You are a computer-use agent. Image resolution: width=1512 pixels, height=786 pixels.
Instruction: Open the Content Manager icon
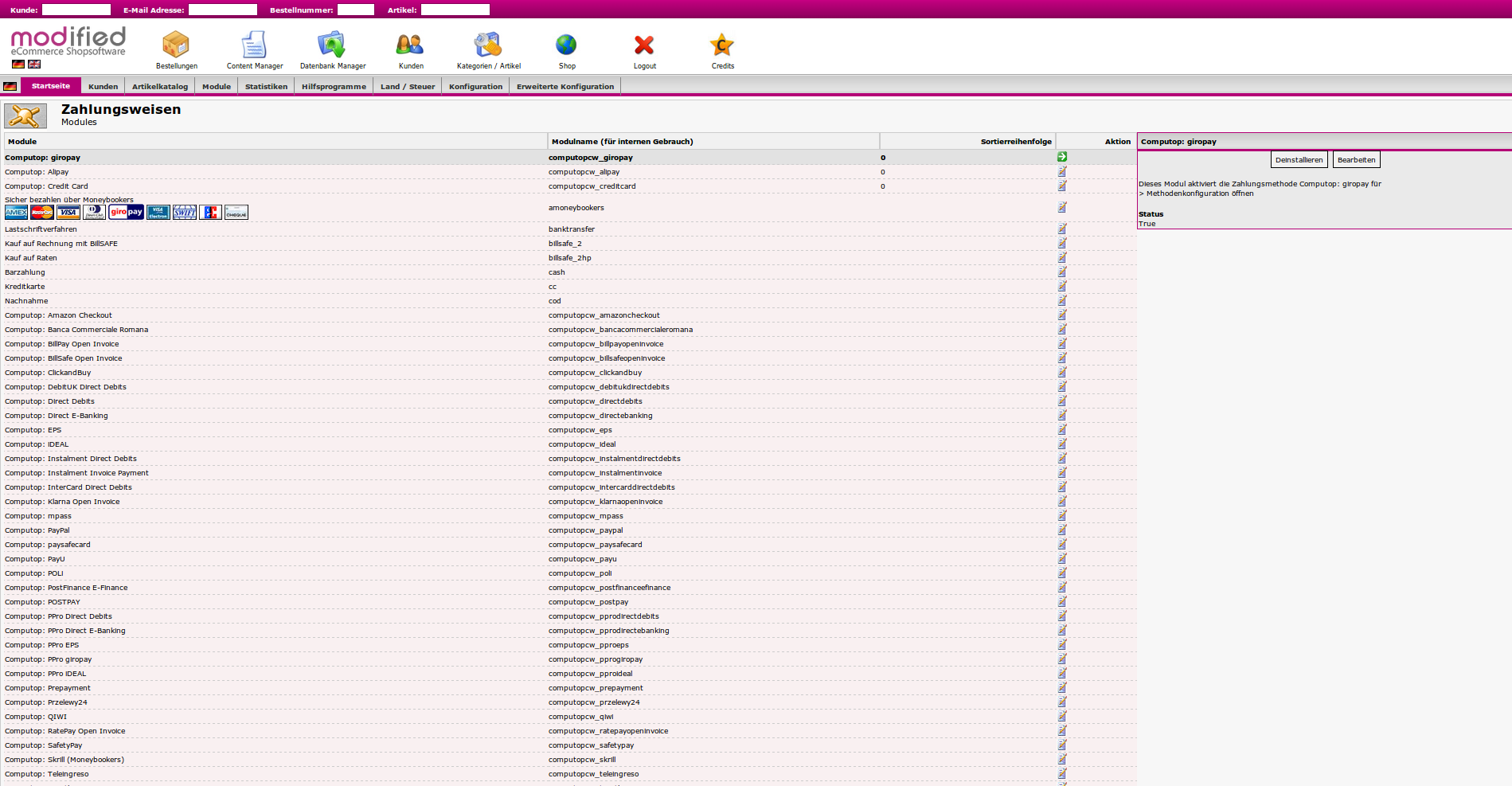click(x=254, y=45)
